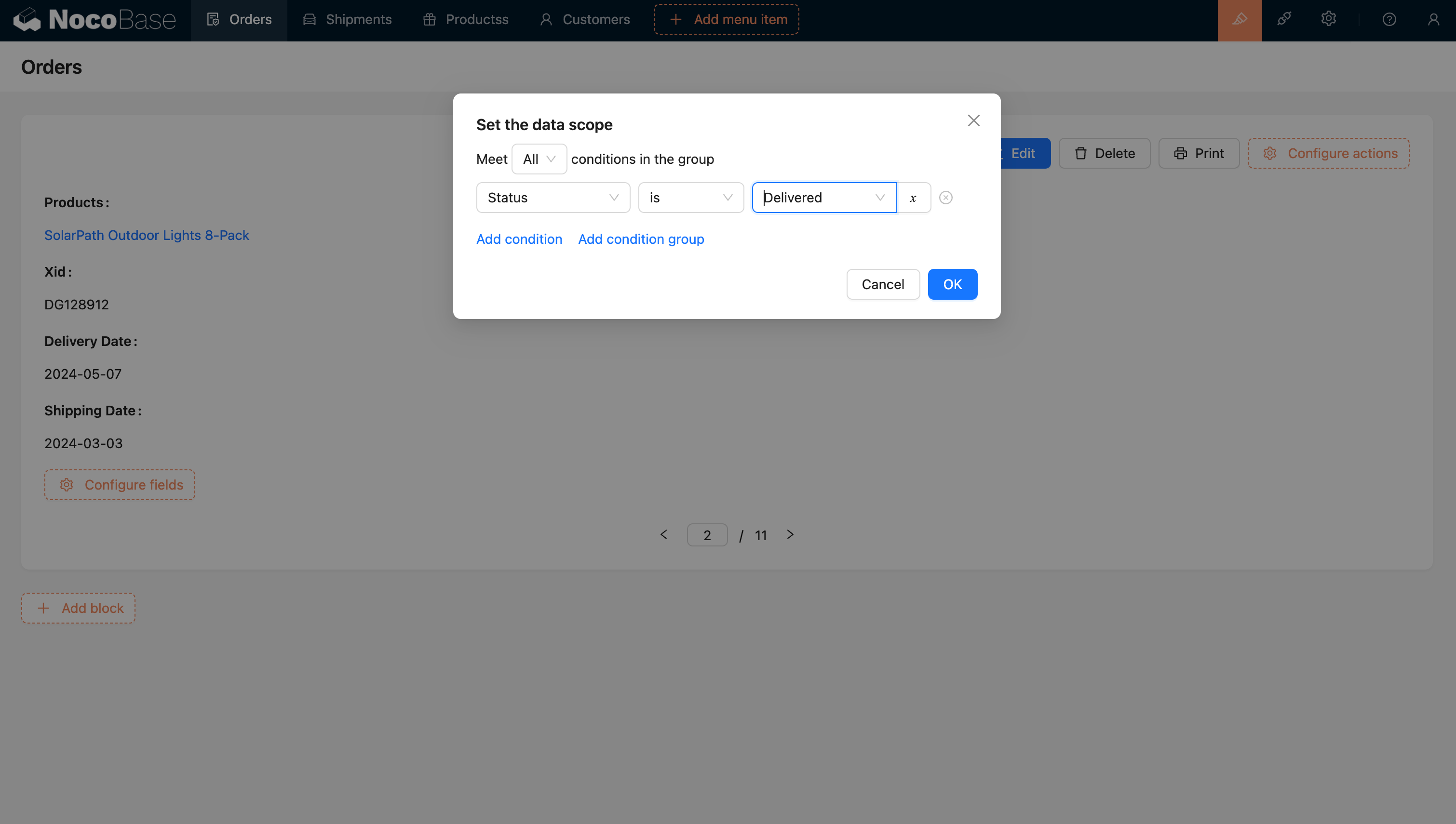Click the help question mark icon
This screenshot has width=1456, height=824.
point(1389,20)
